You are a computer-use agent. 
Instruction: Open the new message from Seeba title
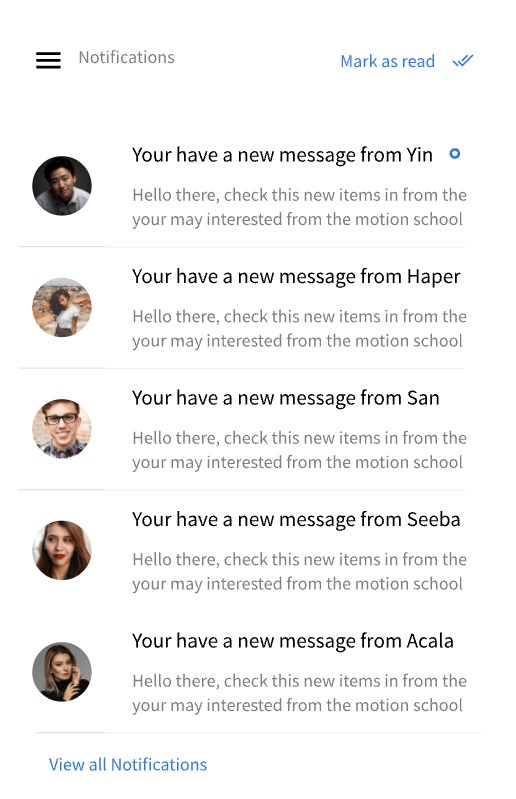pyautogui.click(x=296, y=520)
